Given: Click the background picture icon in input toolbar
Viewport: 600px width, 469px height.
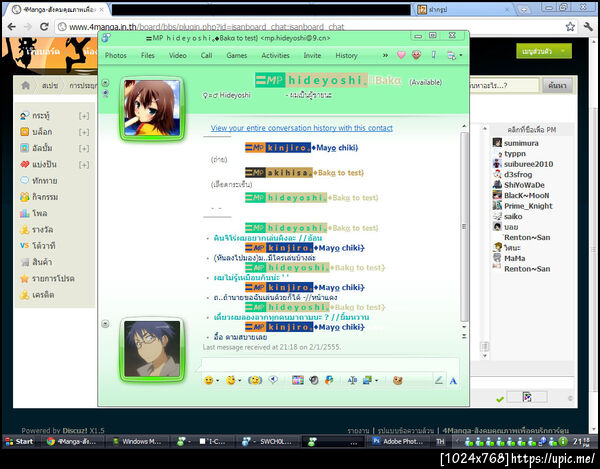Looking at the screenshot, I should click(367, 380).
